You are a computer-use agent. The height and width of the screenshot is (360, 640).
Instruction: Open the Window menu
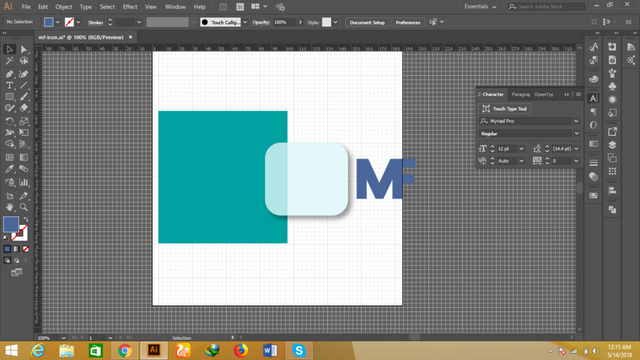pyautogui.click(x=175, y=7)
